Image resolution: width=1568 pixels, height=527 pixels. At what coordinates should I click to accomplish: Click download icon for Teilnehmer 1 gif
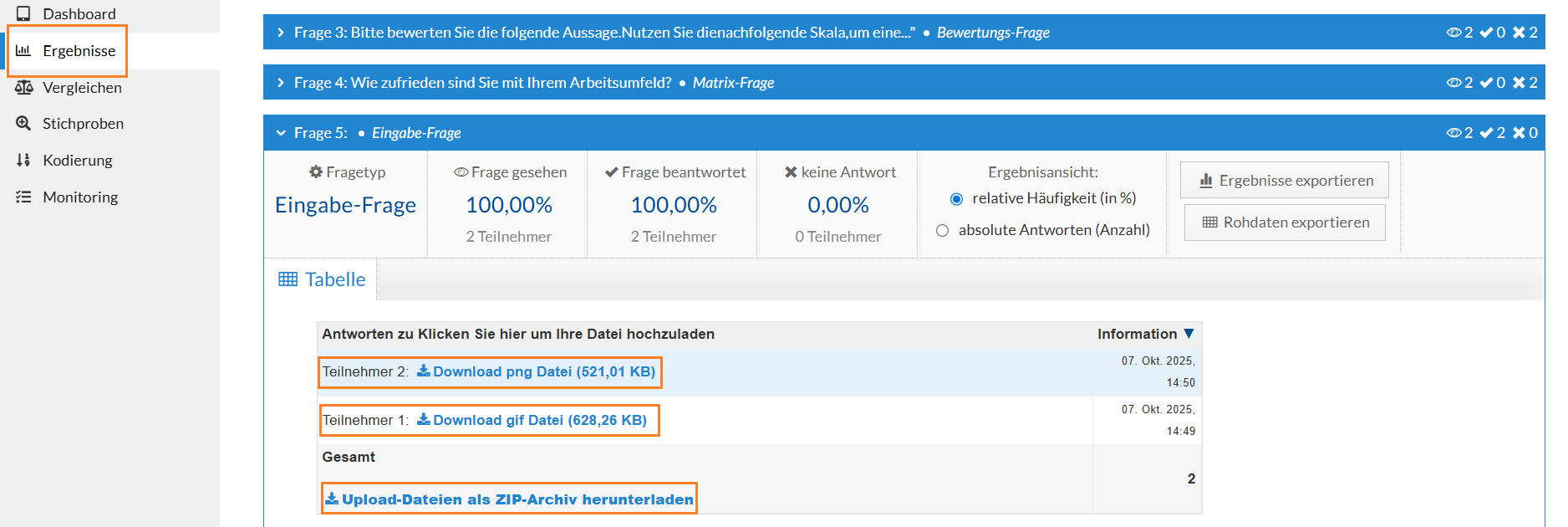tap(424, 420)
